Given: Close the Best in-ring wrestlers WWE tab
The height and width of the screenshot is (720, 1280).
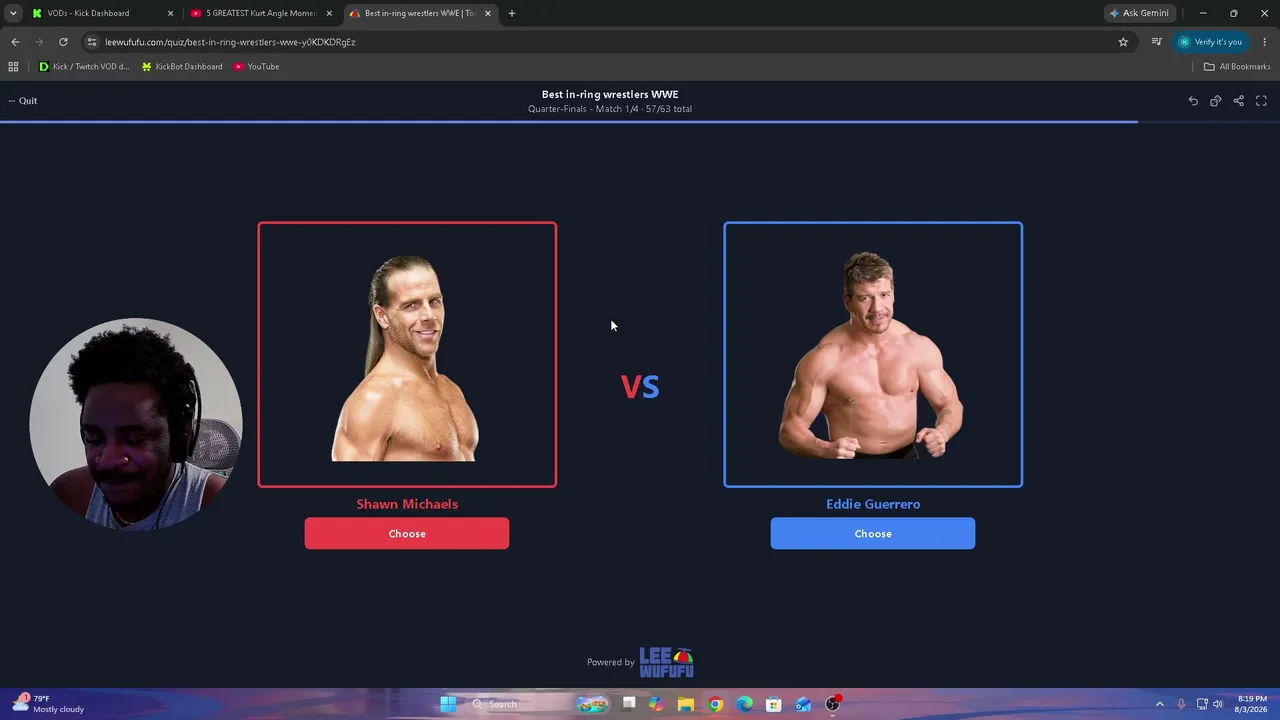Looking at the screenshot, I should 488,13.
